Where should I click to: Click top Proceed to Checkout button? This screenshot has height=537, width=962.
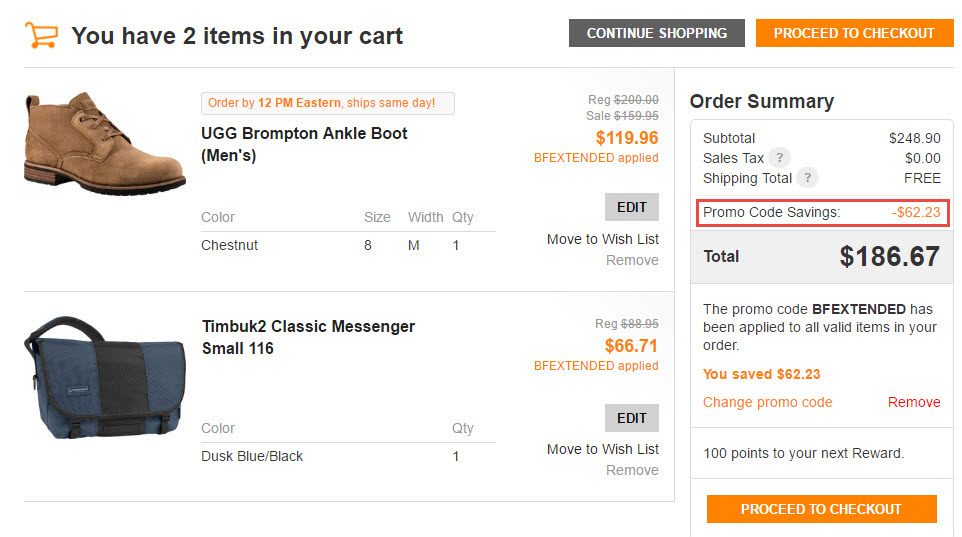coord(854,33)
